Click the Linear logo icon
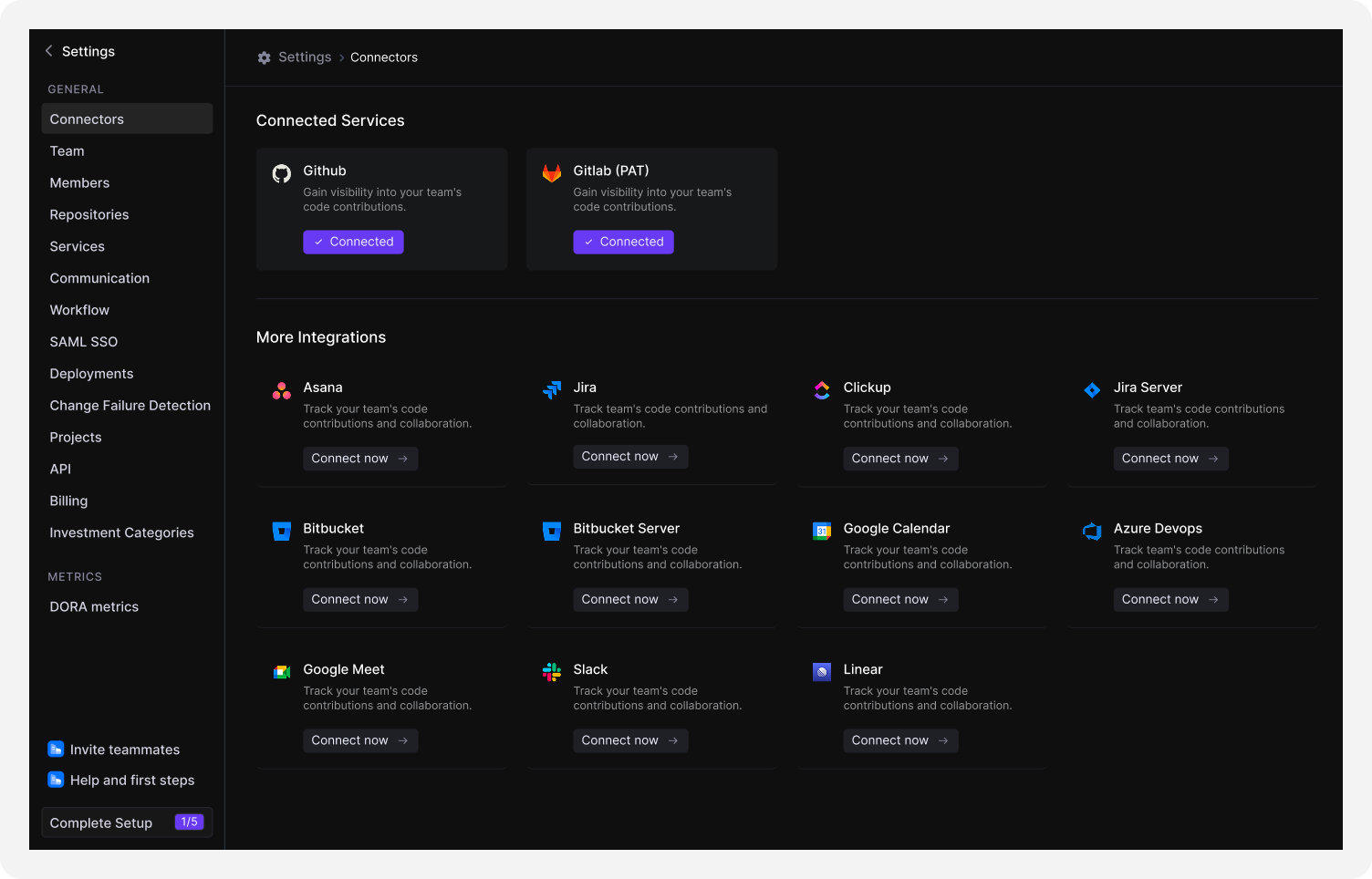The image size is (1372, 879). pyautogui.click(x=822, y=673)
